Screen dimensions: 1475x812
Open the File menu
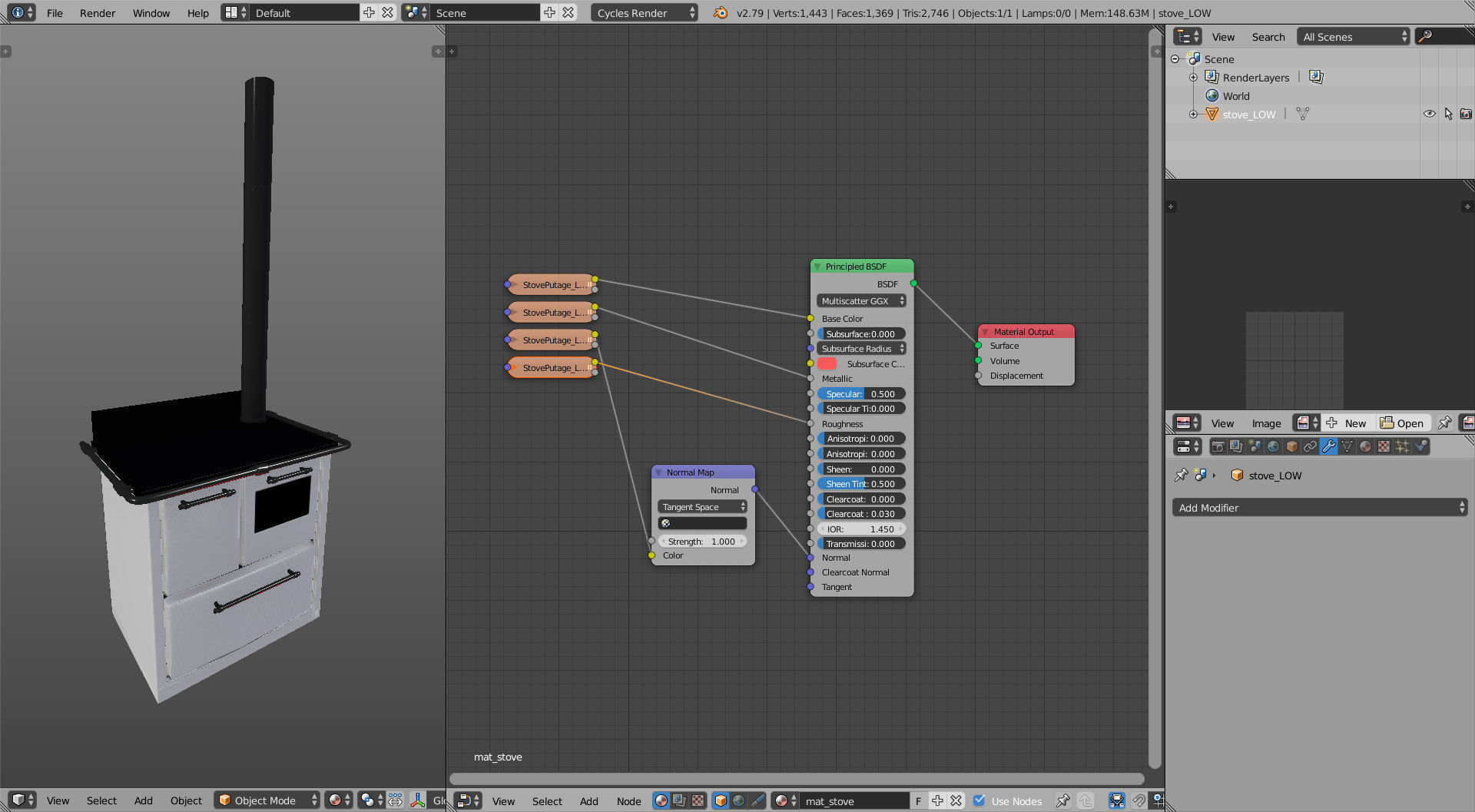tap(55, 13)
